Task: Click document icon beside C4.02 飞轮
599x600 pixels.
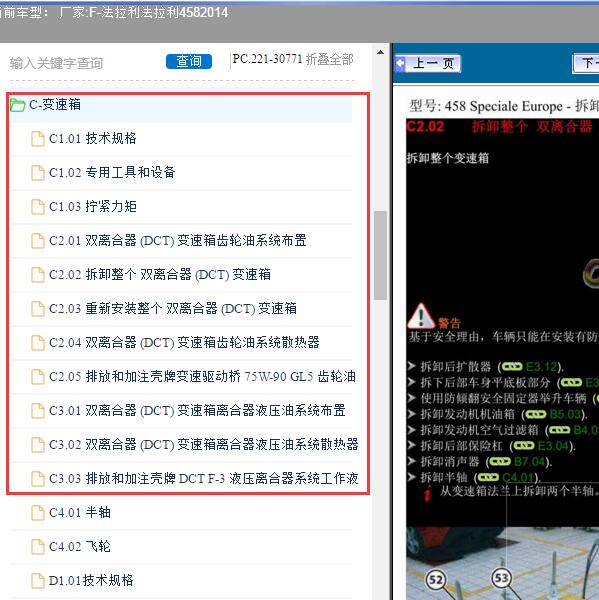Action: point(38,547)
